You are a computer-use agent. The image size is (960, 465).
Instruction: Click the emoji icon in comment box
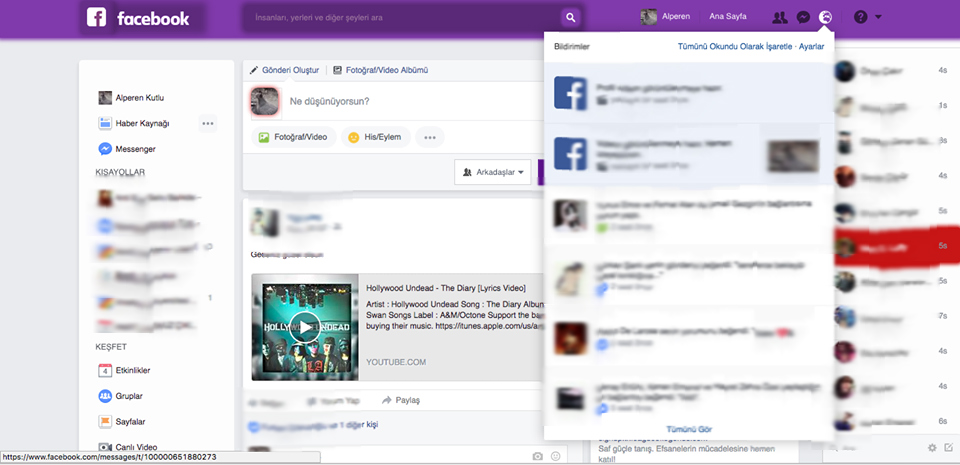coord(555,456)
